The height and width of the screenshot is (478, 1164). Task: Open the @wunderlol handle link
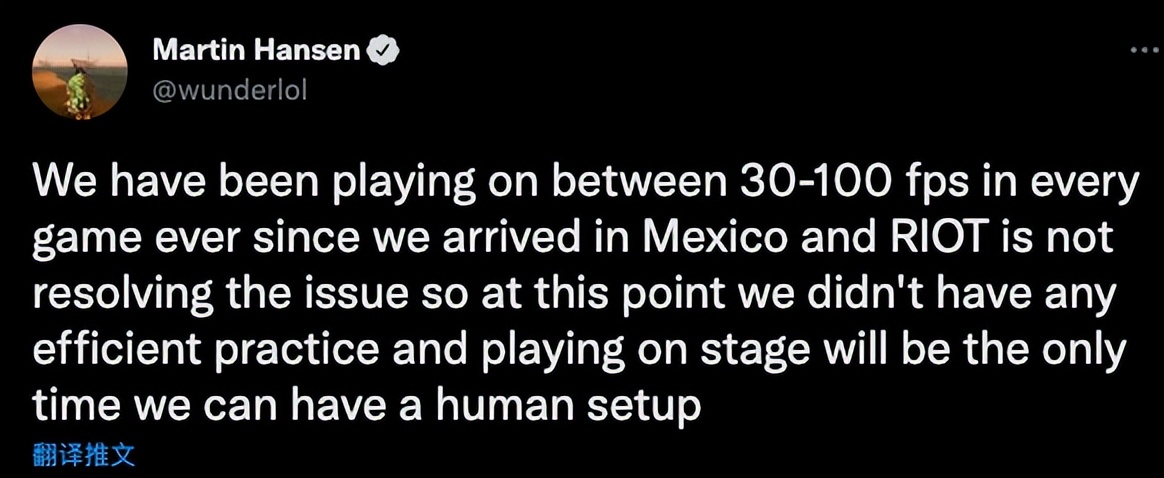click(231, 89)
